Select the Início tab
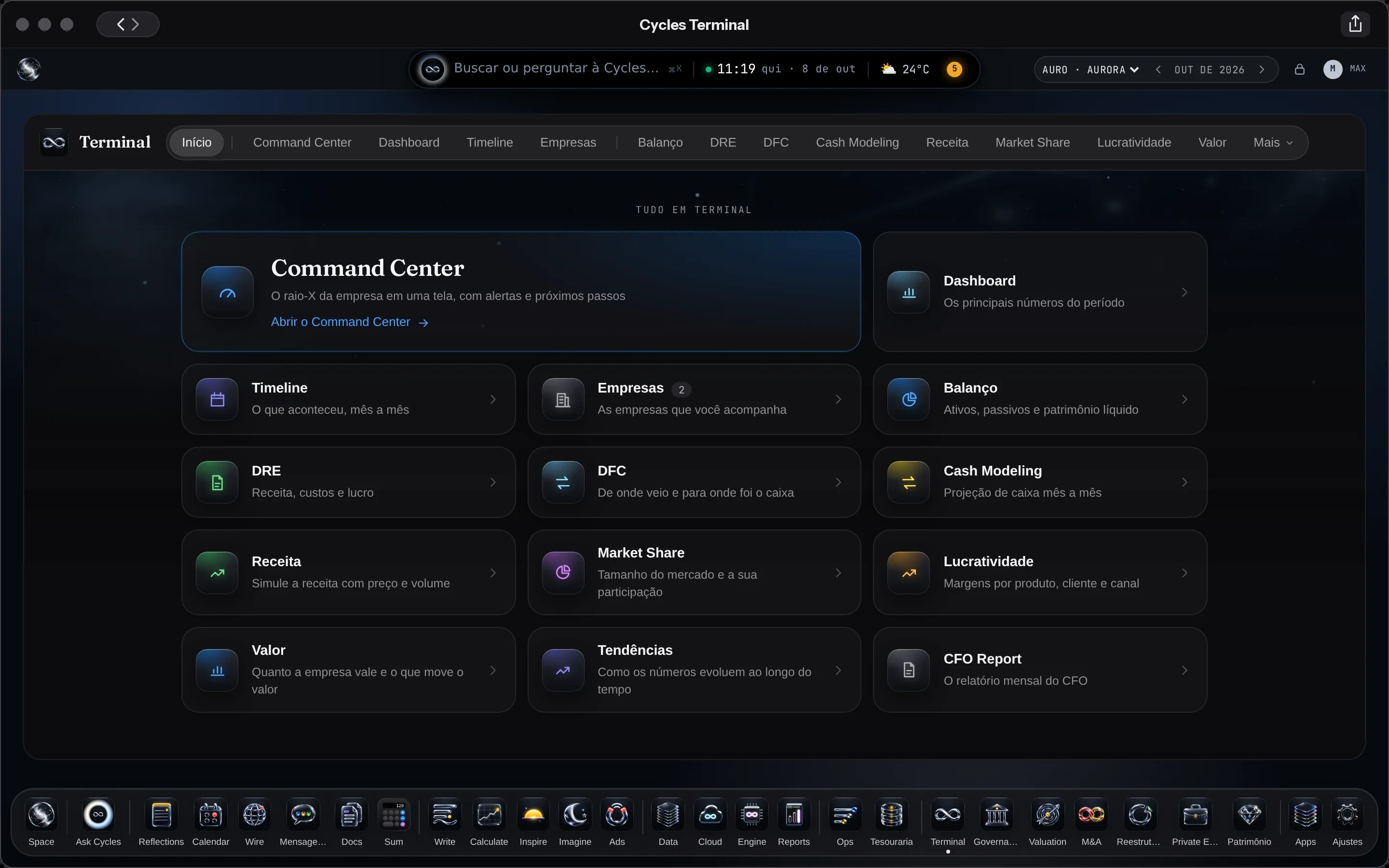 196,142
